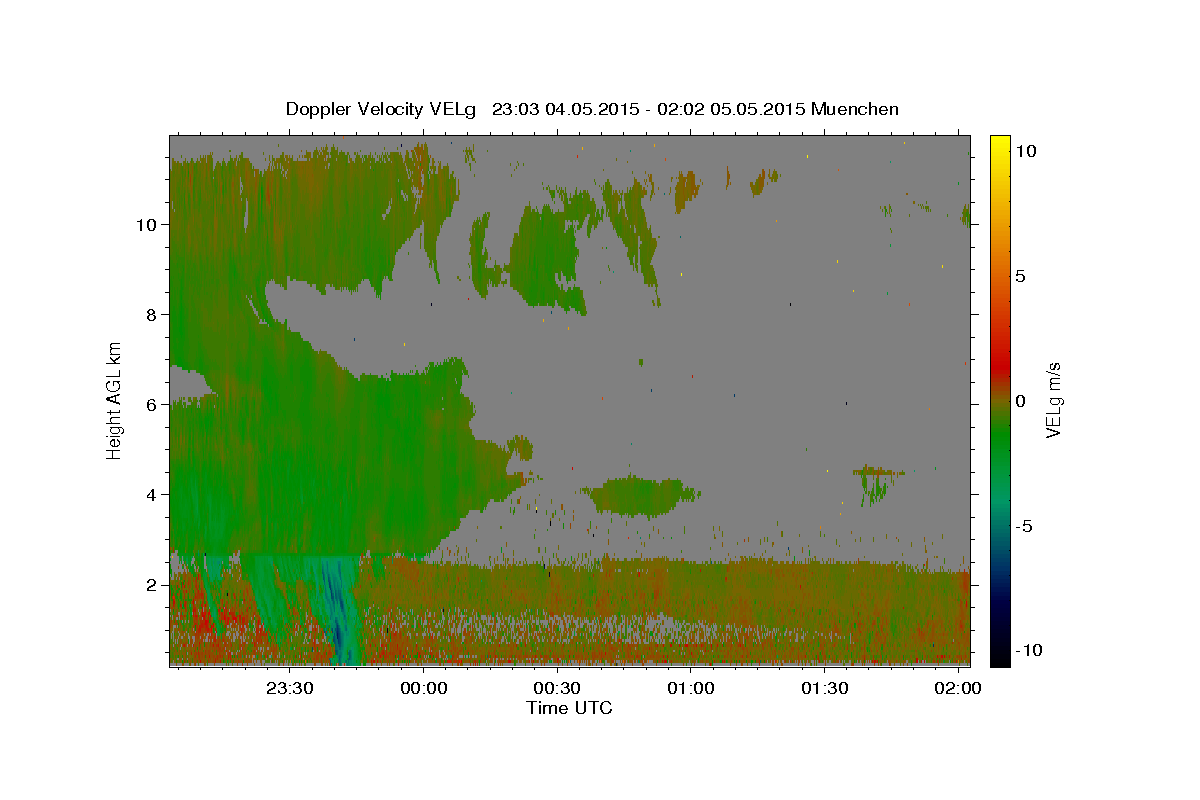1200x800 pixels.
Task: Click the colorbar value -5 label
Action: pos(1024,525)
